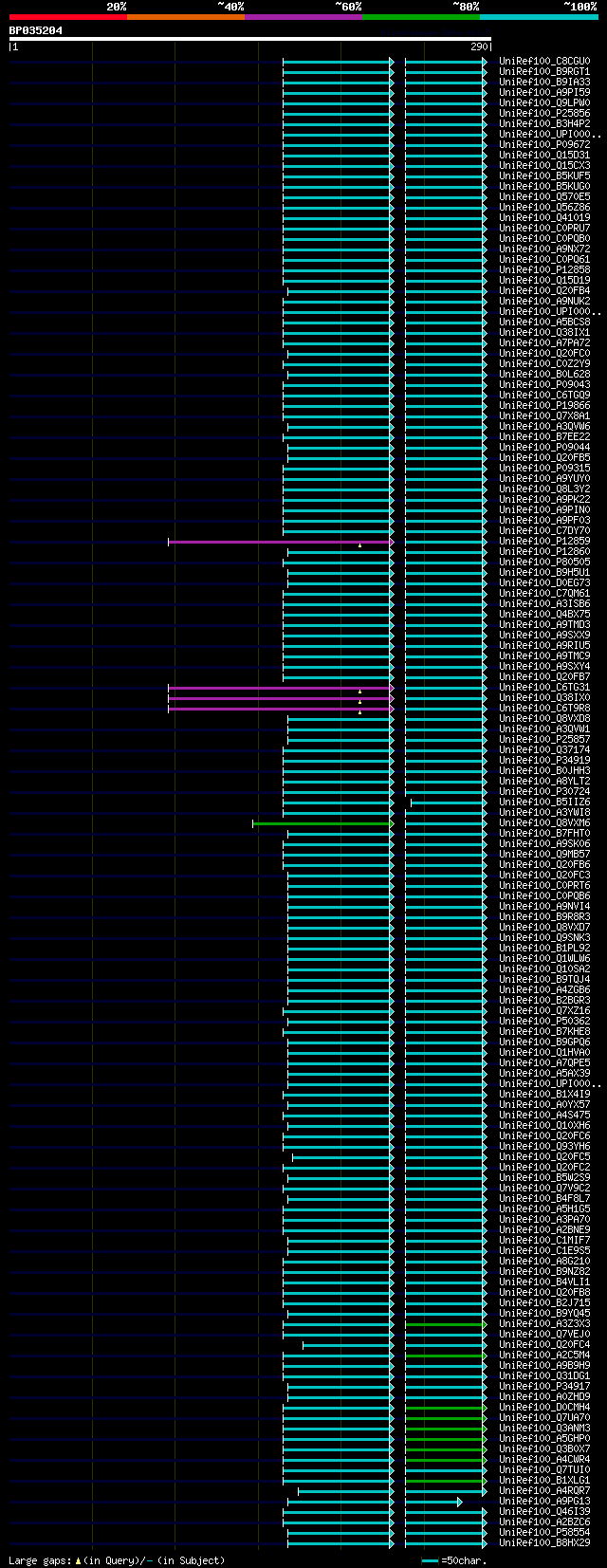Image resolution: width=607 pixels, height=1568 pixels.
Task: Open hit UniRef100_A7PA72
Action: 544,343
